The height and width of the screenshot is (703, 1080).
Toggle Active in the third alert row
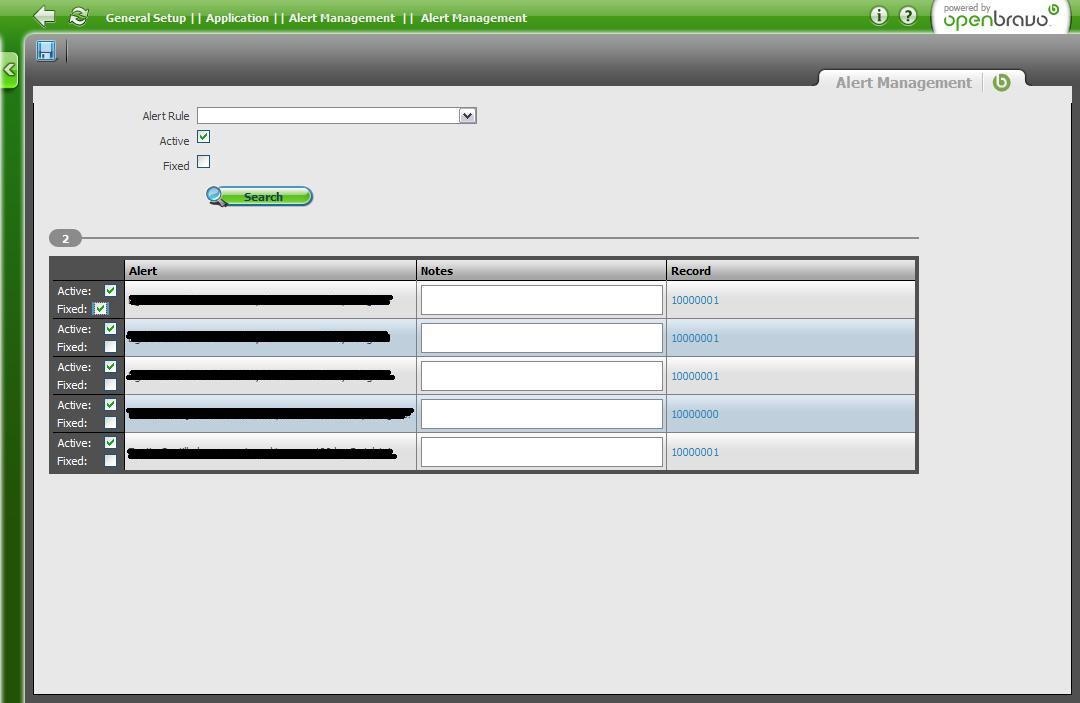110,366
